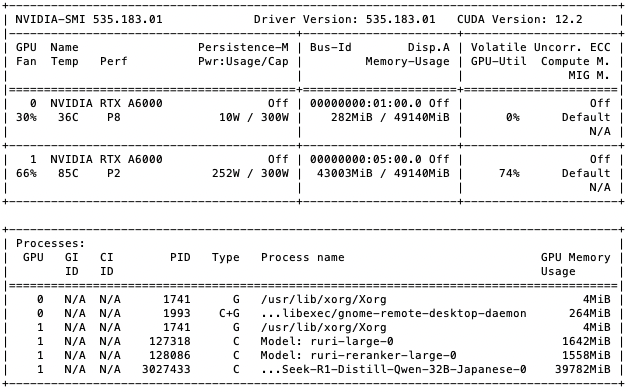Click the PID 1993 cell
Image resolution: width=628 pixels, height=392 pixels.
(x=177, y=313)
